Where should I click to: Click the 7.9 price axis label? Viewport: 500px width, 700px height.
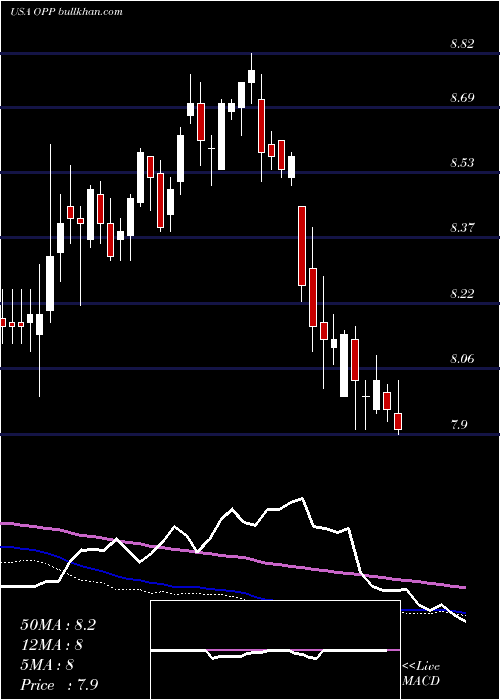tap(459, 424)
